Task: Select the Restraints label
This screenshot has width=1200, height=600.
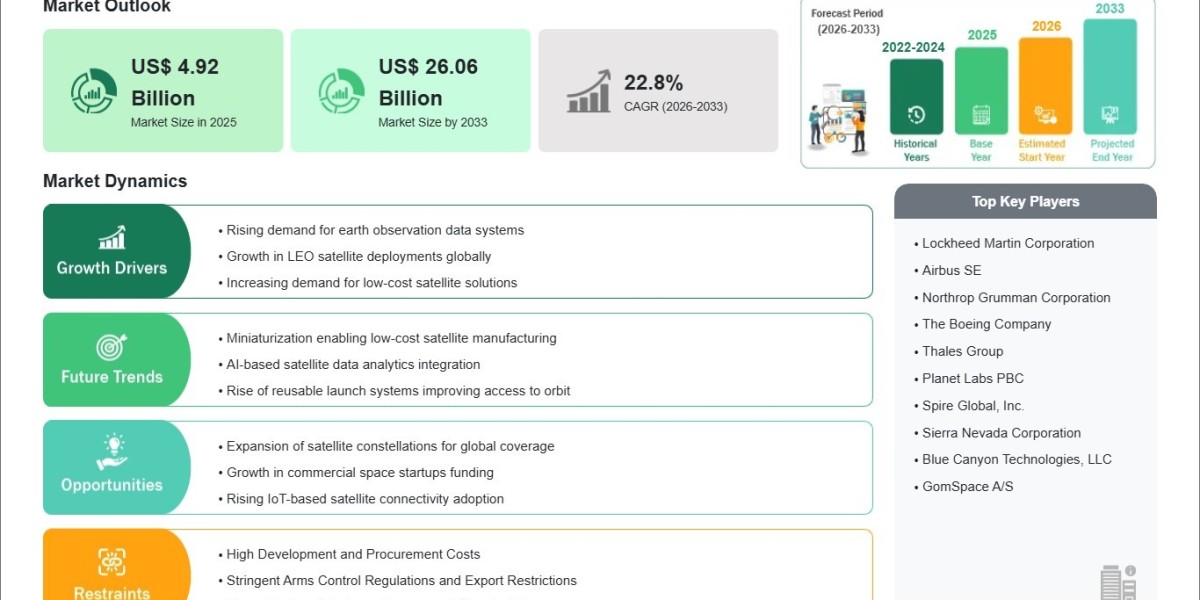Action: coord(112,593)
